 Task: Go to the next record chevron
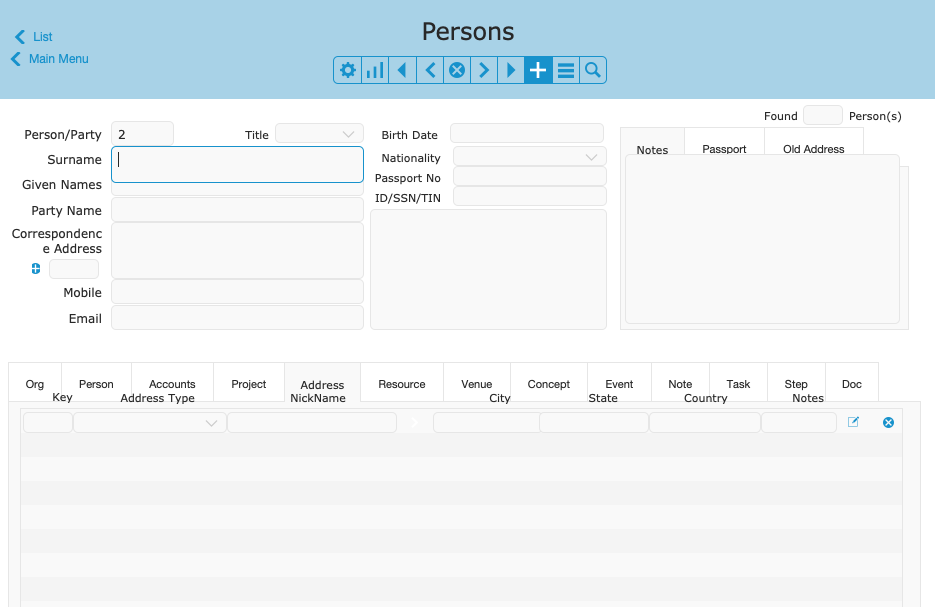pyautogui.click(x=484, y=70)
